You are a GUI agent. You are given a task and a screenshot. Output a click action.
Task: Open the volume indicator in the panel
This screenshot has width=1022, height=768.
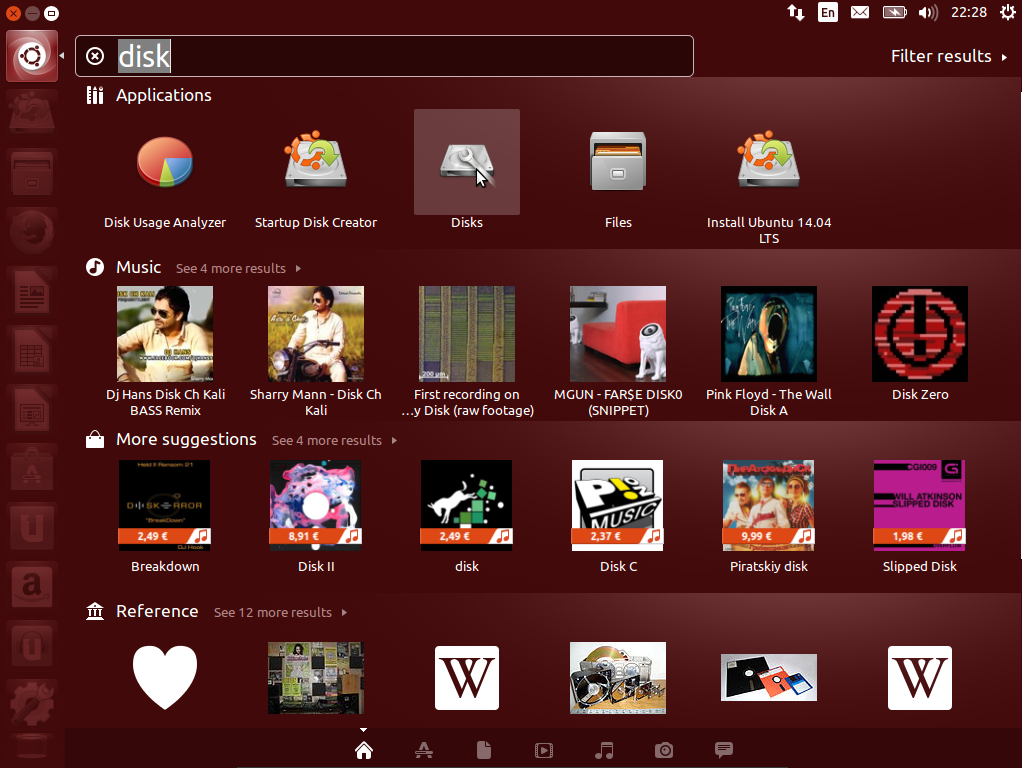click(928, 13)
